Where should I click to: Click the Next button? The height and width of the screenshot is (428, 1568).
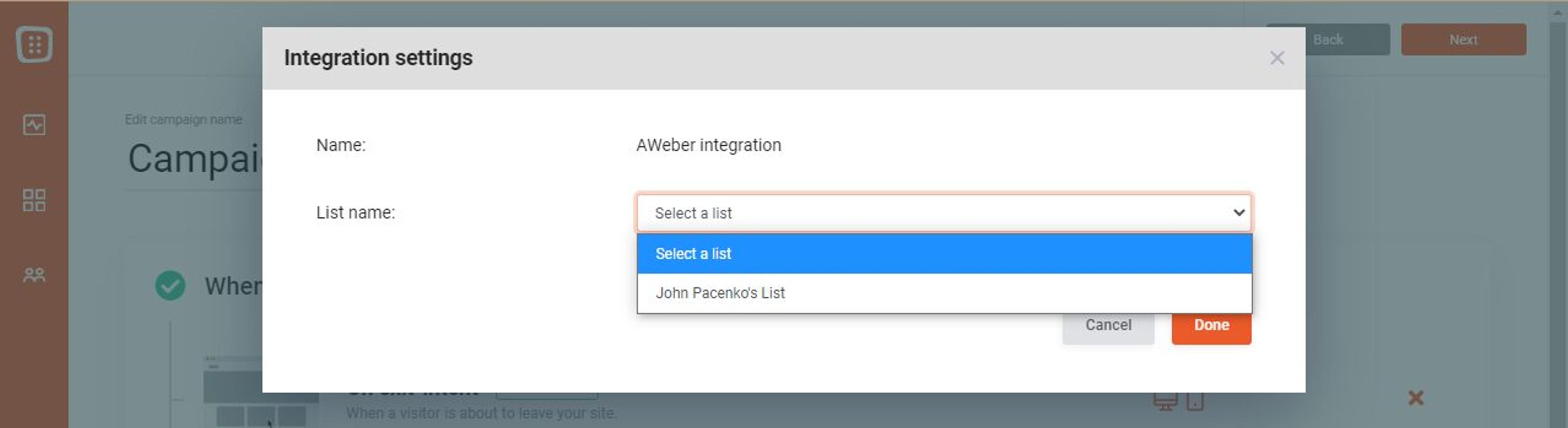(1463, 40)
